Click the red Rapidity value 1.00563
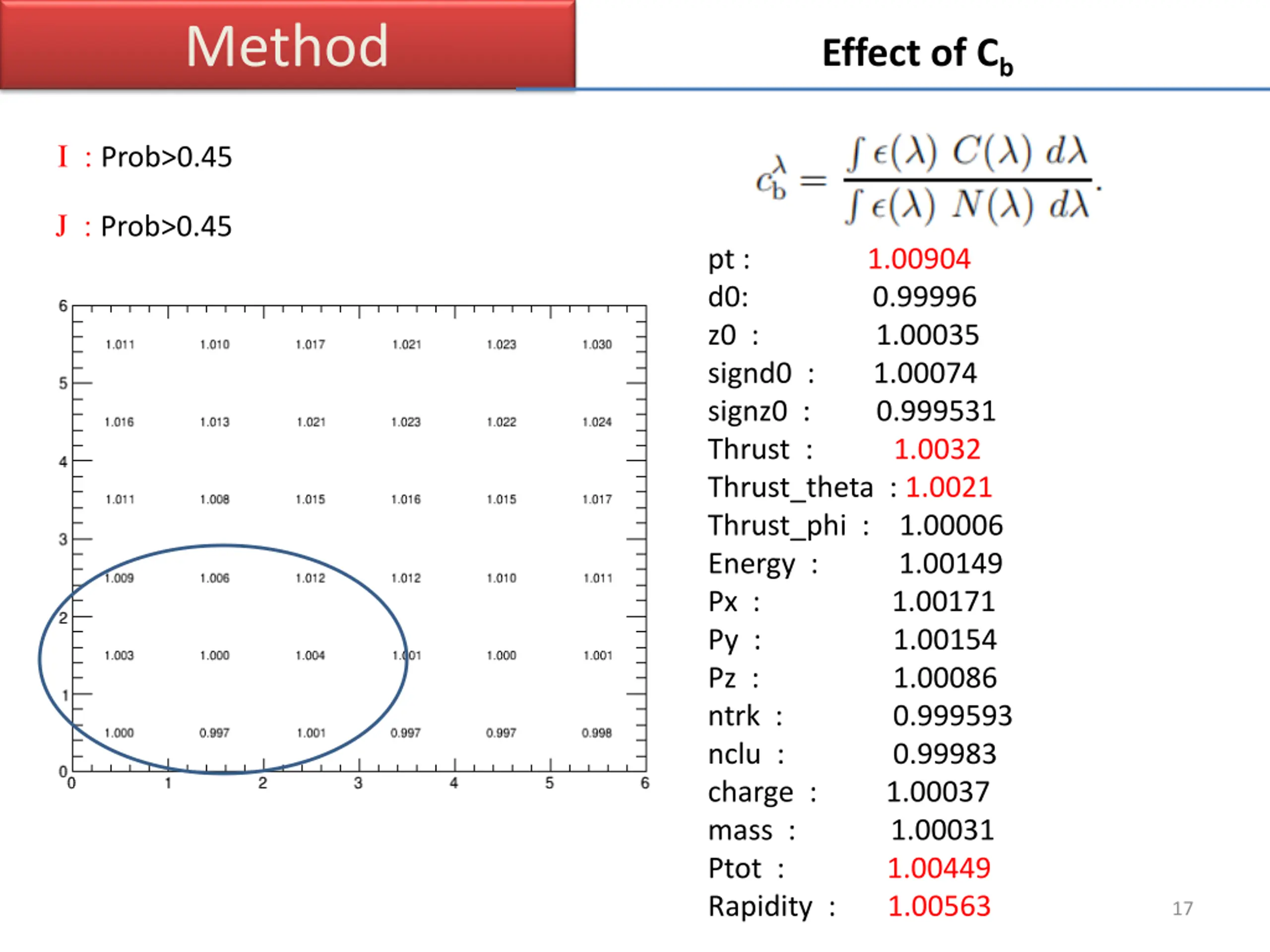Screen dimensions: 1270x952 939,906
